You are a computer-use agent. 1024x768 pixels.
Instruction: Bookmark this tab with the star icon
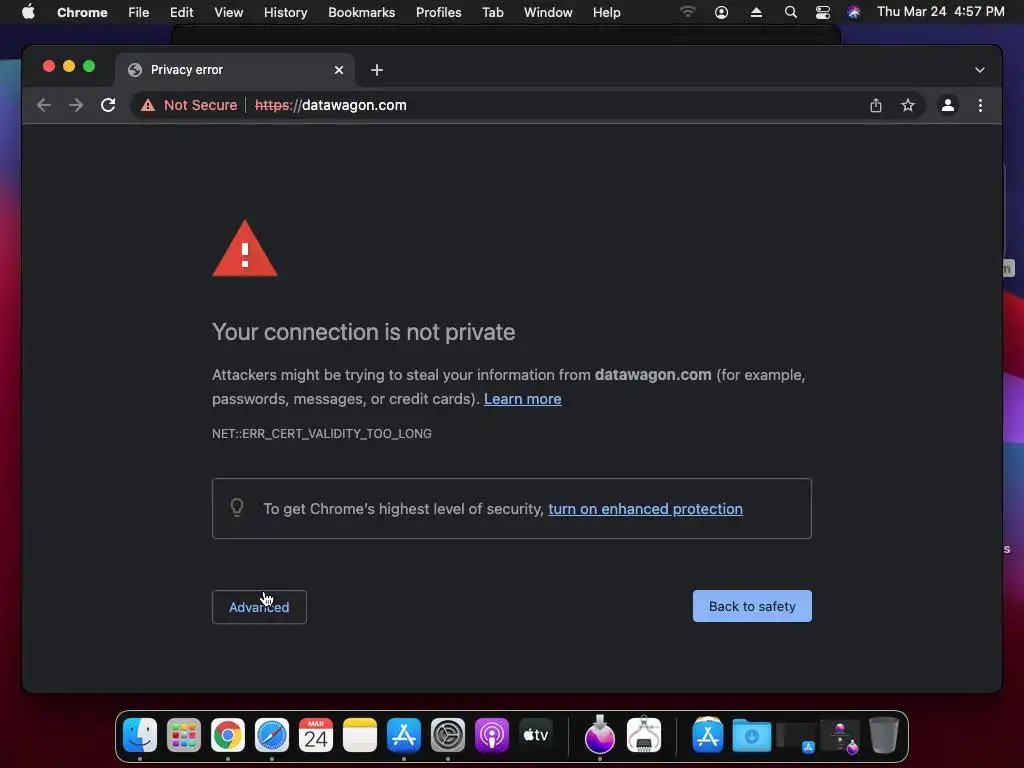pyautogui.click(x=908, y=105)
